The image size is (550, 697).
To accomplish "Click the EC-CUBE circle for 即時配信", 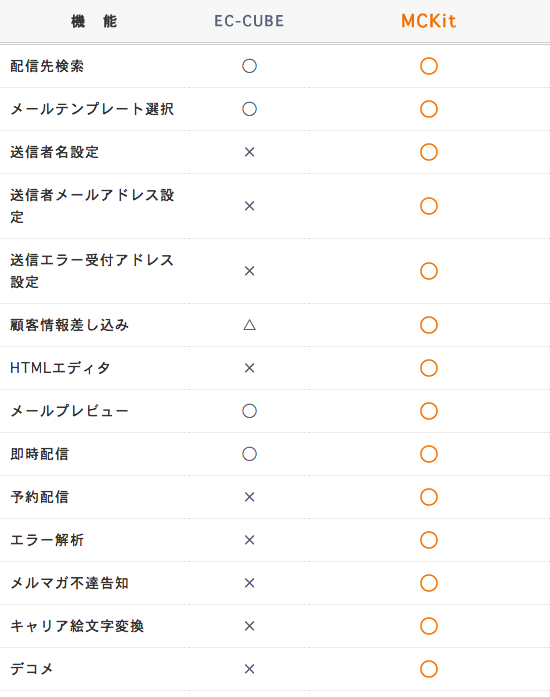I will (249, 454).
